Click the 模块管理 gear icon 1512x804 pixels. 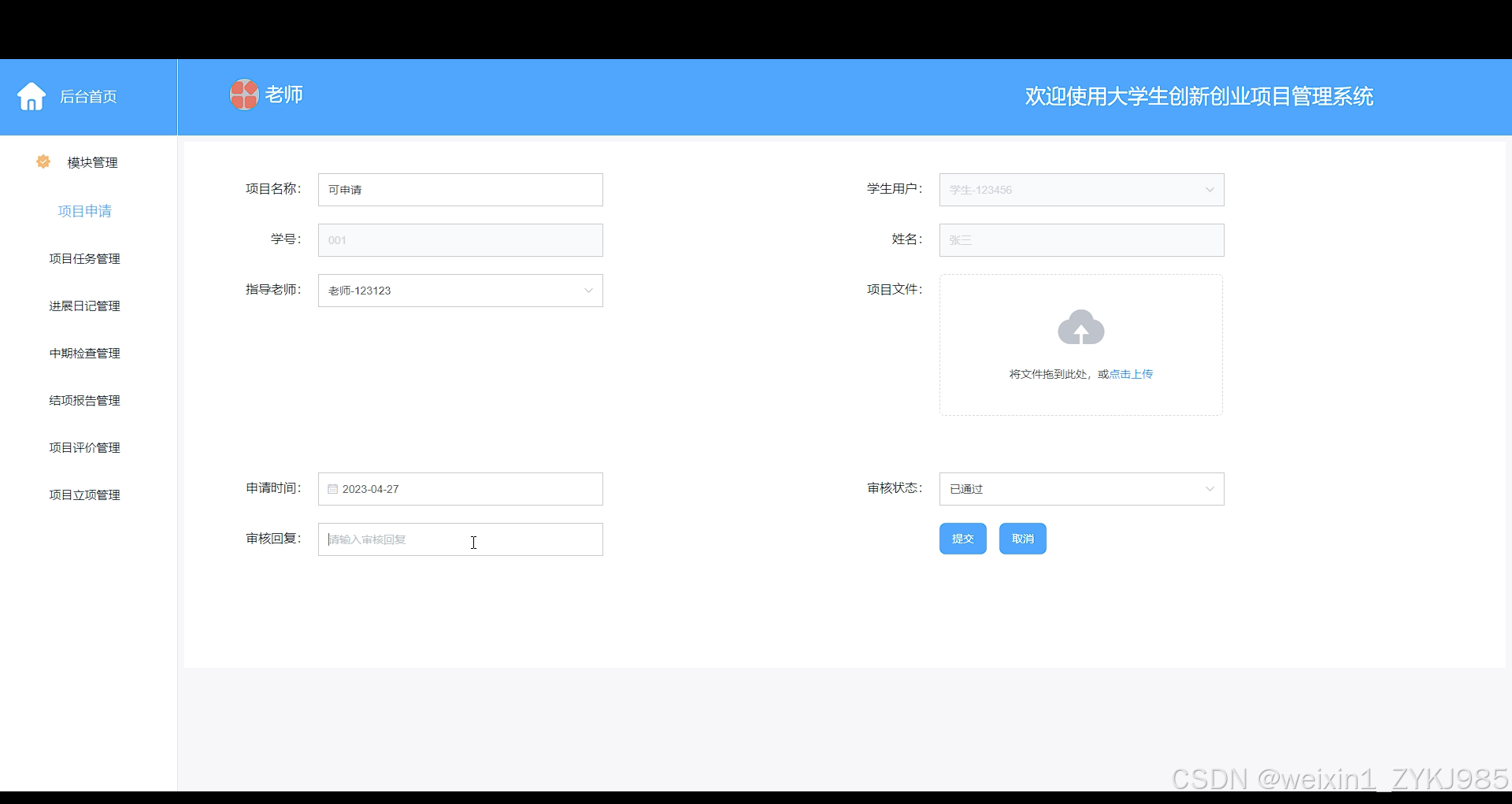pyautogui.click(x=43, y=161)
